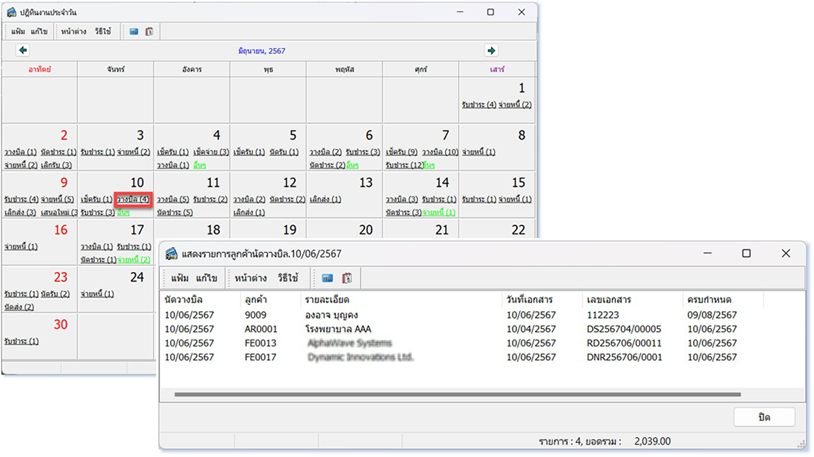Open แฟ้ม menu in calendar window
This screenshot has height=457, width=814.
pos(17,31)
